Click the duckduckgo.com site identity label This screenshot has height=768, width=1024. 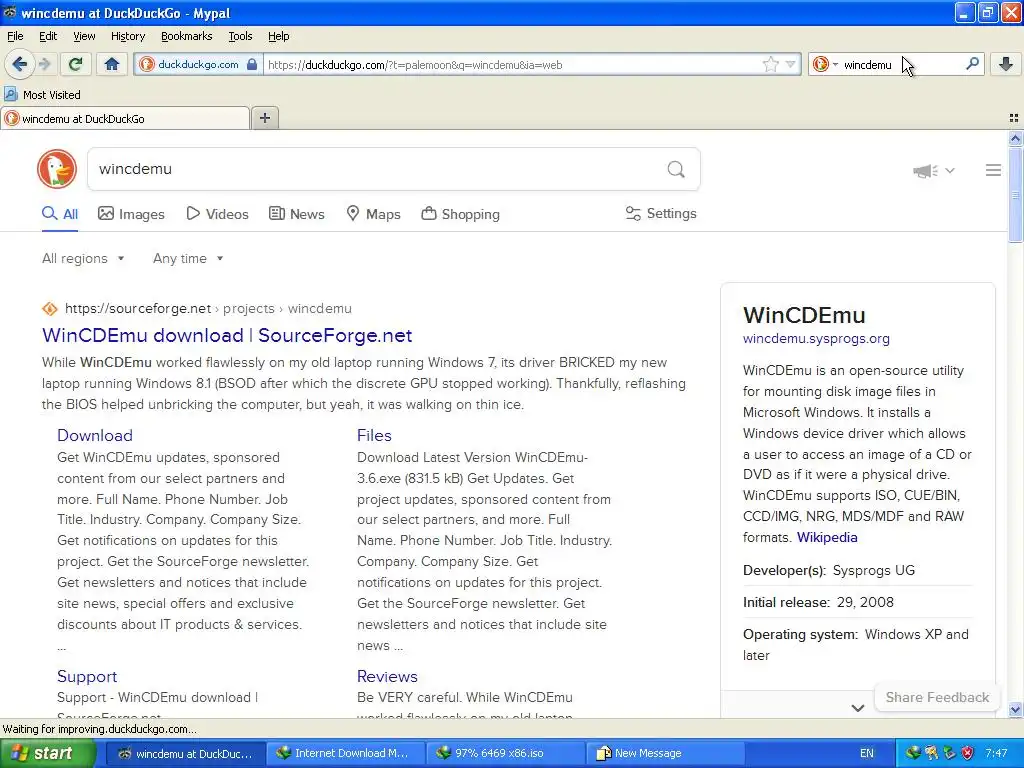[198, 65]
